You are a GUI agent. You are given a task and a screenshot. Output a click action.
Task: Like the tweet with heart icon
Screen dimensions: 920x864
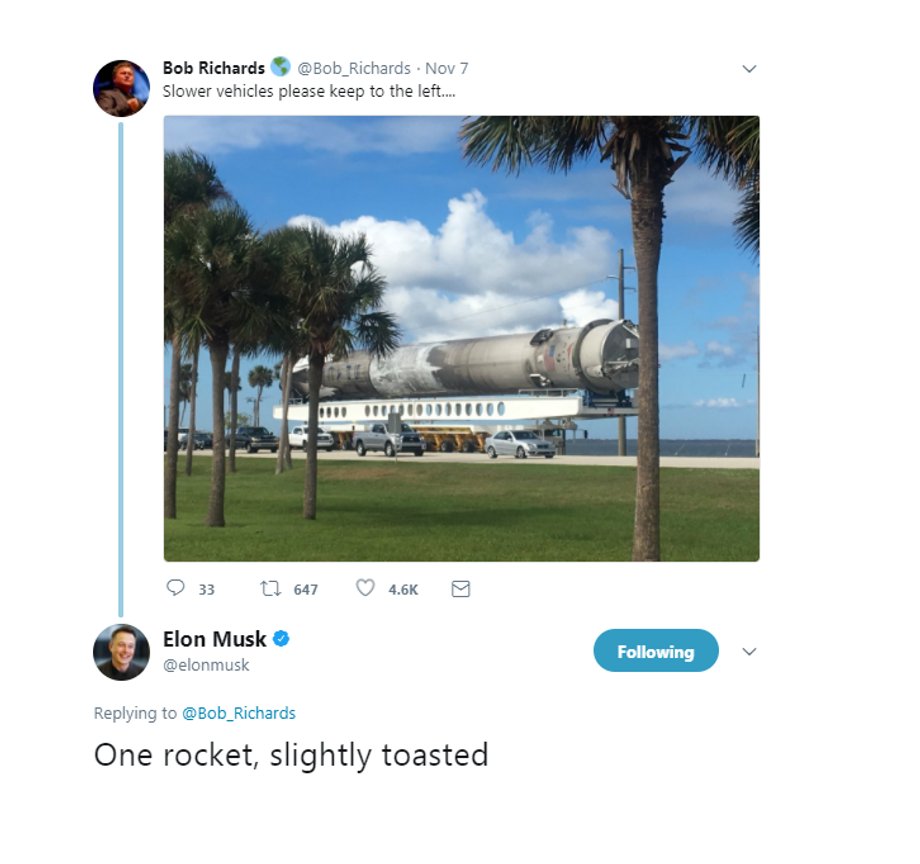365,588
